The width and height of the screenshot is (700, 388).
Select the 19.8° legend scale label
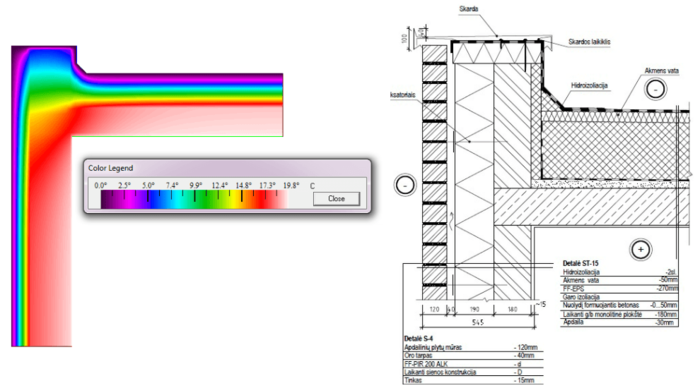coord(291,185)
